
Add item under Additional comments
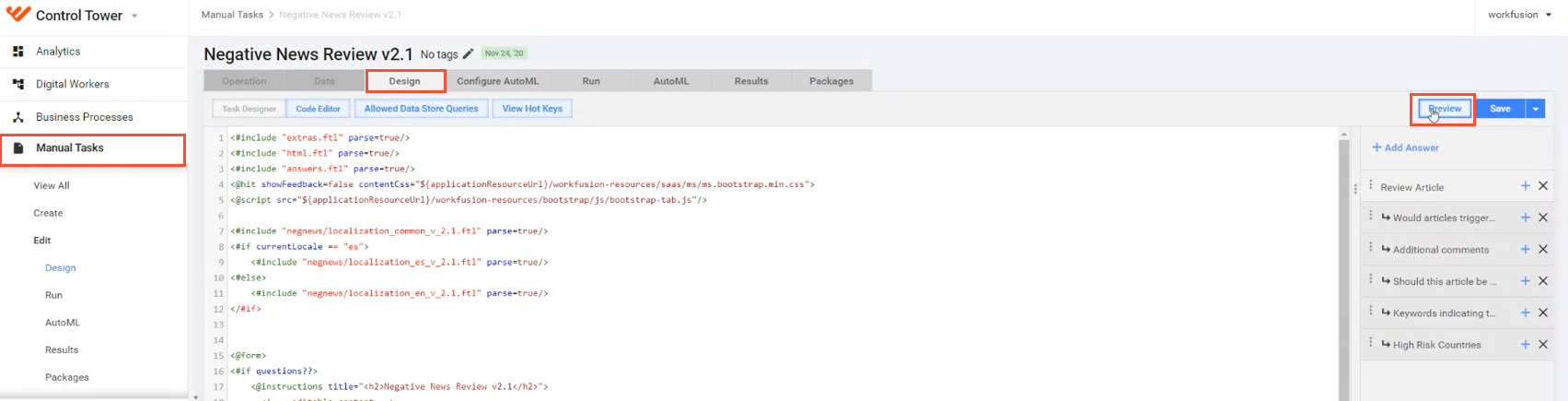(1525, 249)
